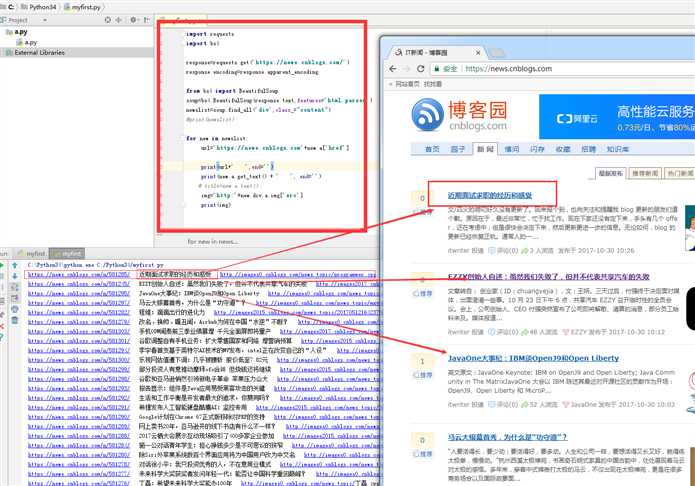Image resolution: width=695 pixels, height=486 pixels.
Task: Click the forward arrow in Chrome browser
Action: click(406, 69)
